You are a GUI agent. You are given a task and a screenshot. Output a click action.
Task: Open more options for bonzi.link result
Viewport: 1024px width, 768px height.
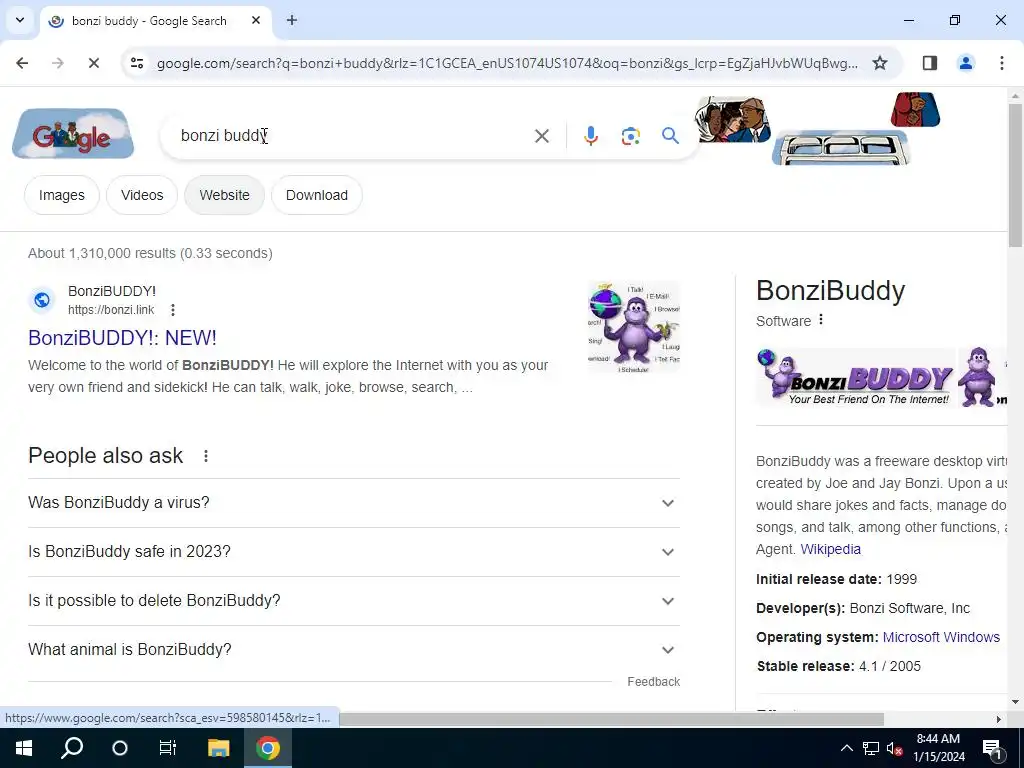coord(172,310)
